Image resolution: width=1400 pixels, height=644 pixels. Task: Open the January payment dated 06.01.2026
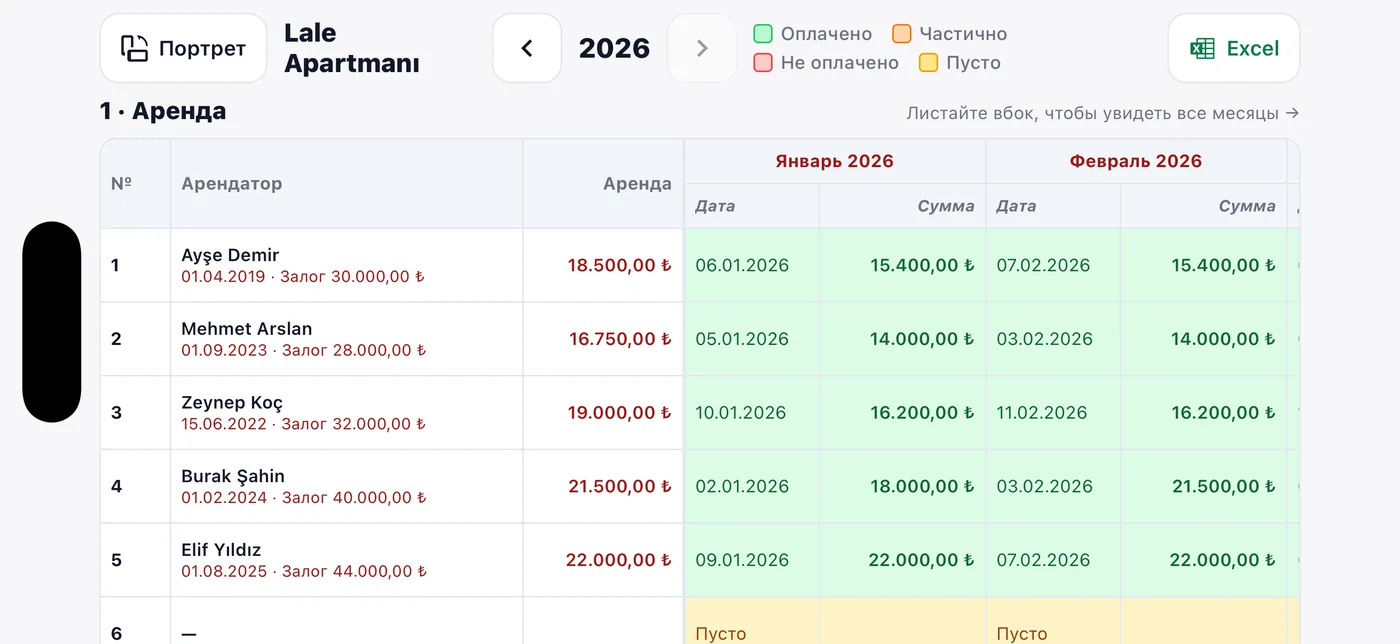742,265
